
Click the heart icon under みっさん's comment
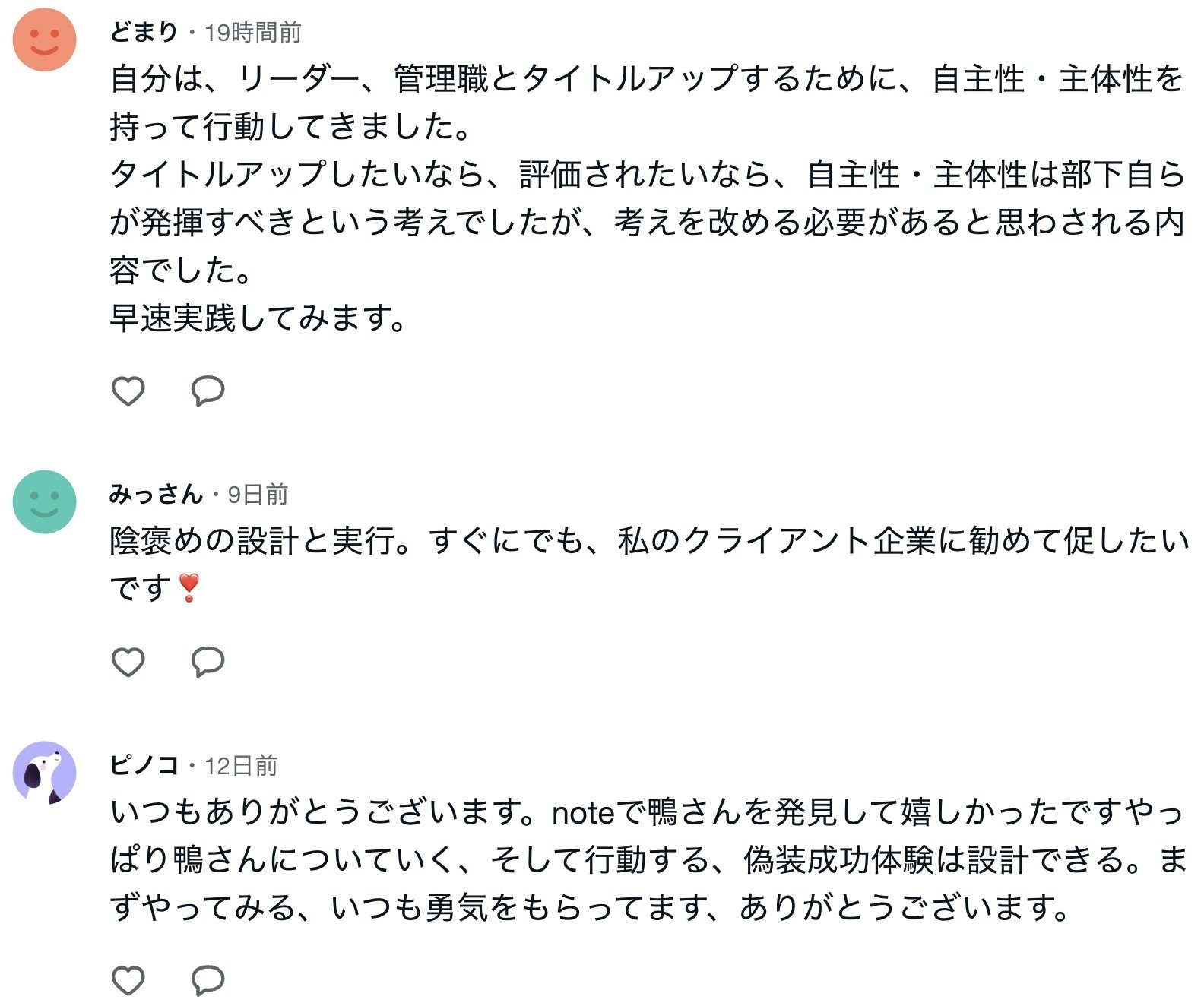point(129,662)
